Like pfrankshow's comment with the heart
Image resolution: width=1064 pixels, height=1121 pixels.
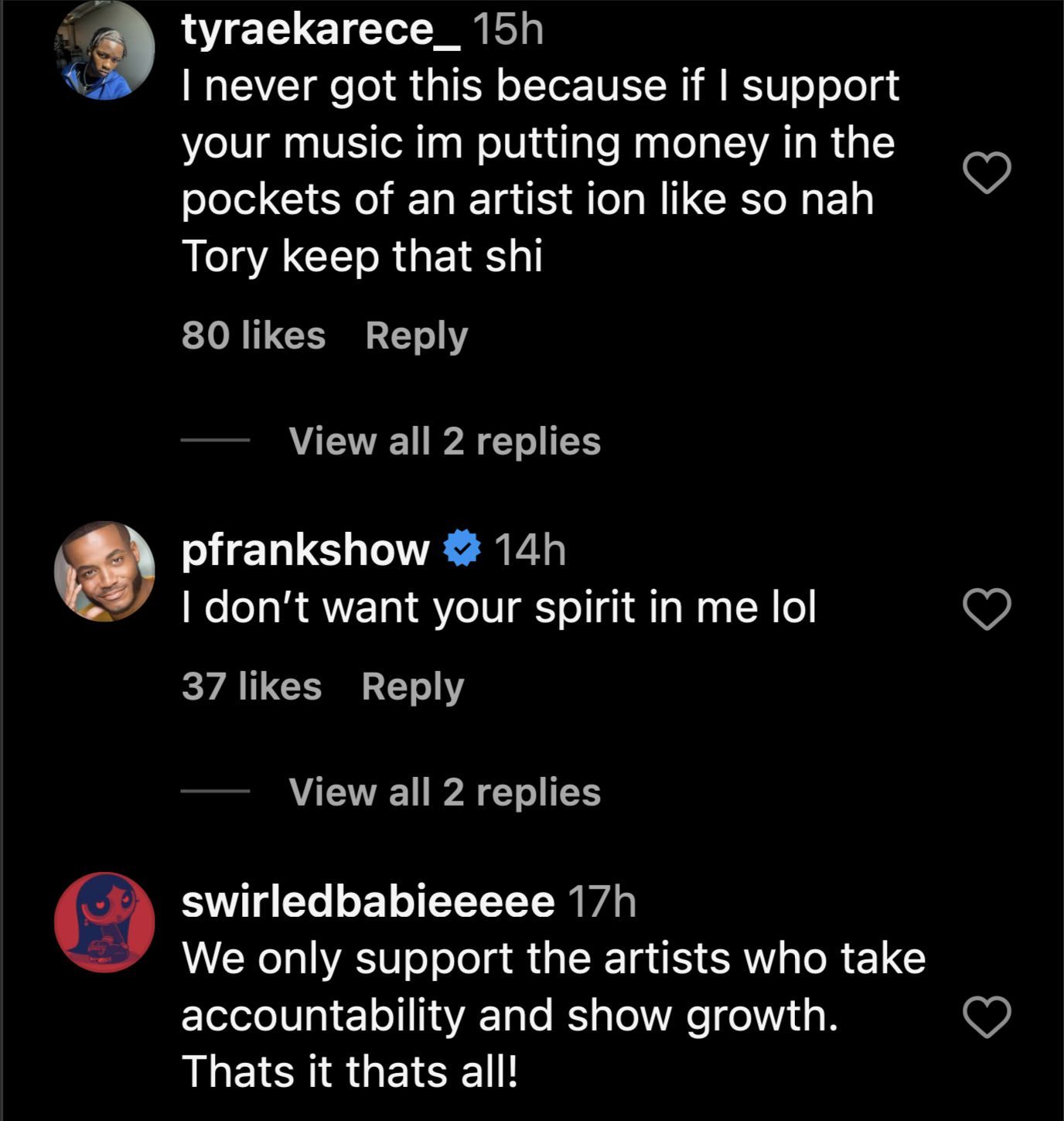tap(987, 609)
